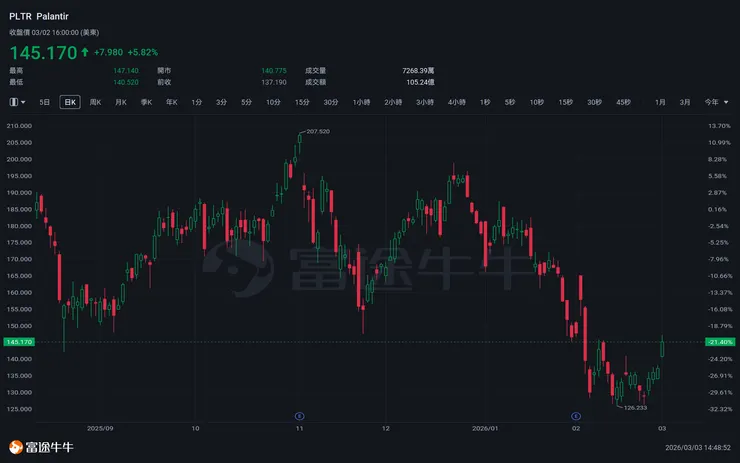This screenshot has height=463, width=740.
Task: Click the 最低 value 140.520
Action: 126,82
